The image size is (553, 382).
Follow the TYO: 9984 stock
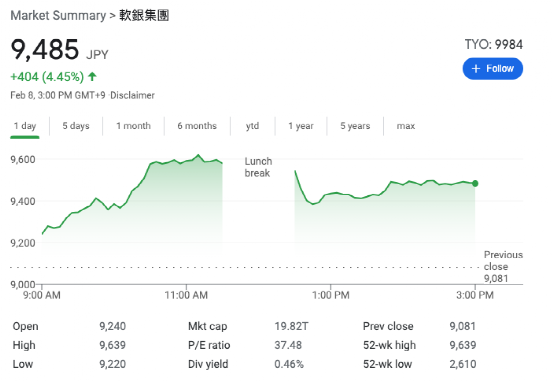[493, 69]
